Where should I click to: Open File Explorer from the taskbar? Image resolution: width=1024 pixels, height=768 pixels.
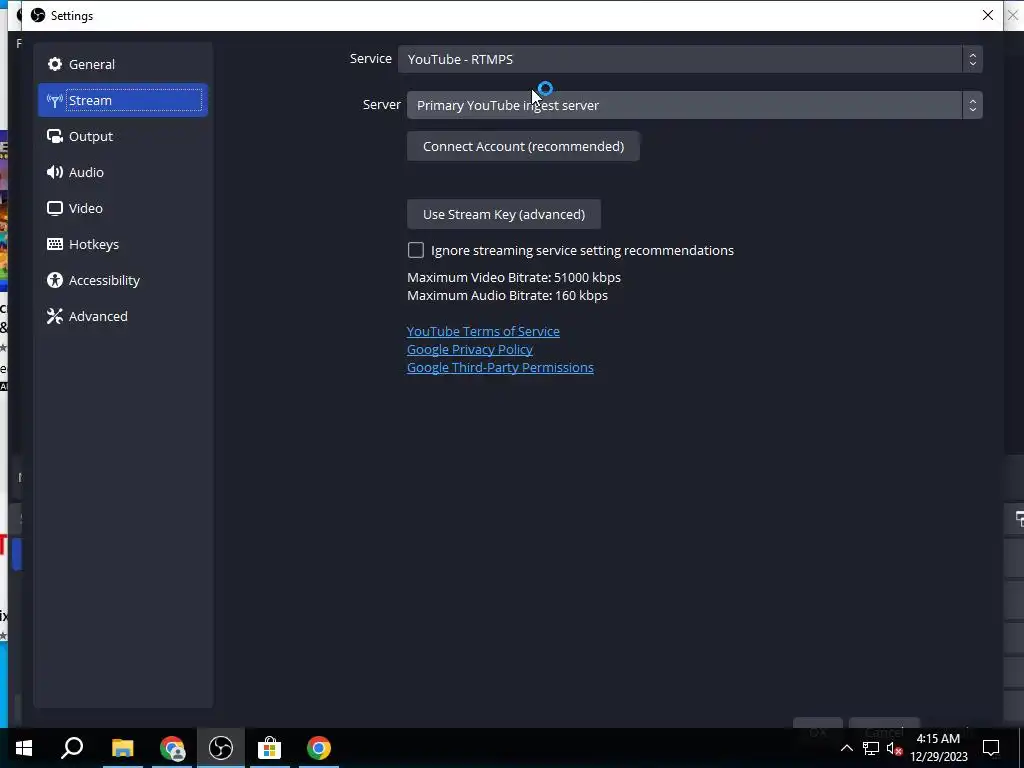tap(122, 747)
